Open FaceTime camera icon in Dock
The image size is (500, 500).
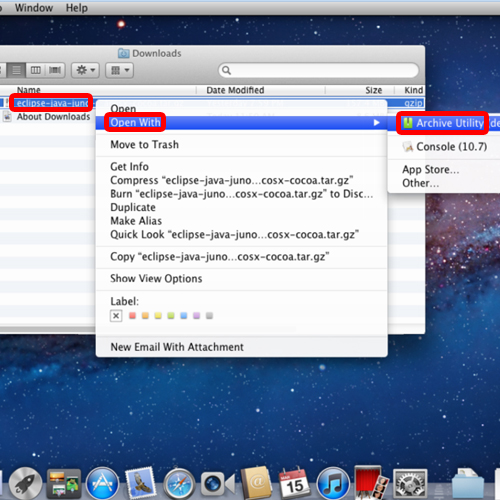[x=217, y=484]
